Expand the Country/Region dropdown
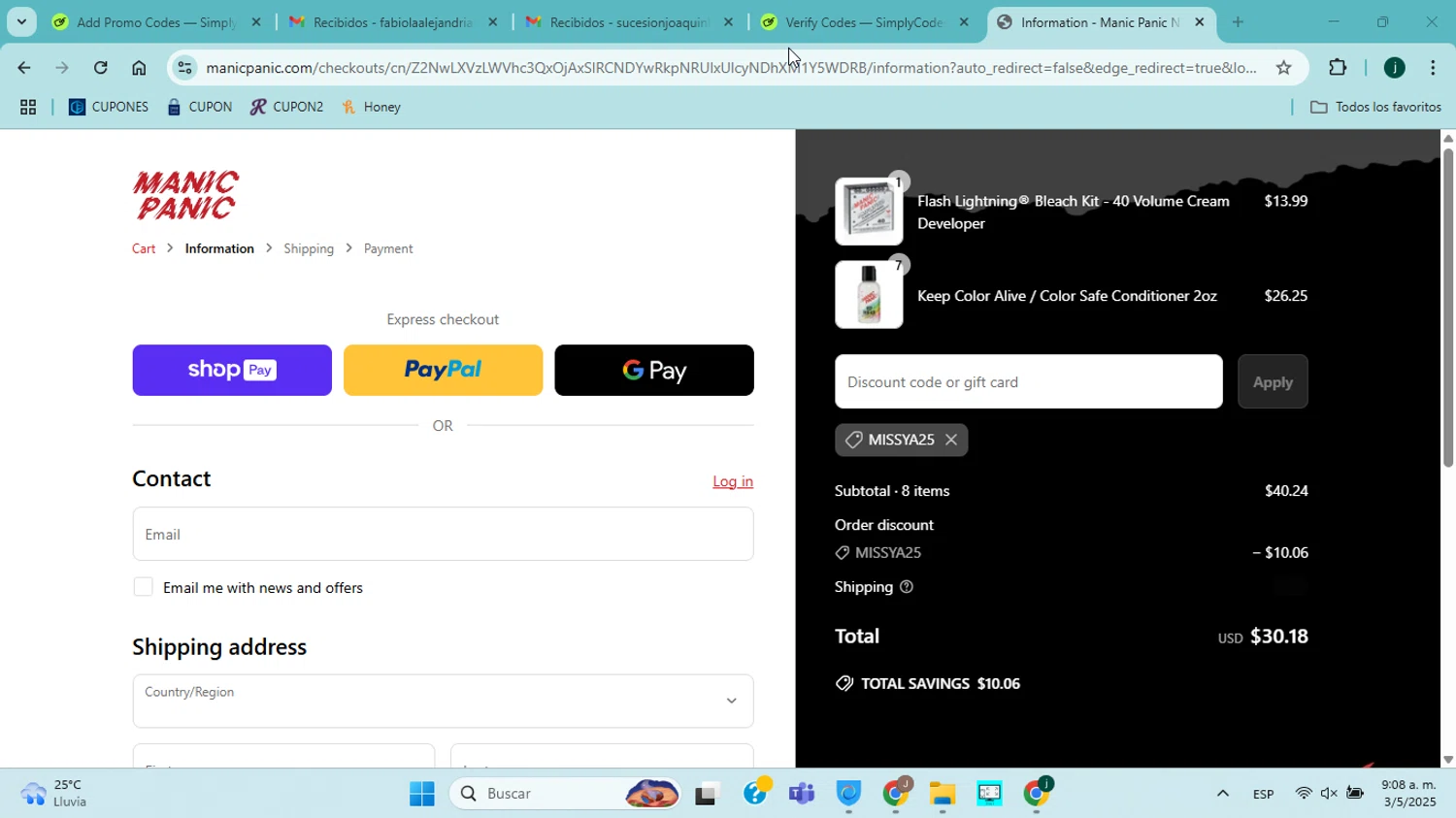1456x818 pixels. coord(443,701)
